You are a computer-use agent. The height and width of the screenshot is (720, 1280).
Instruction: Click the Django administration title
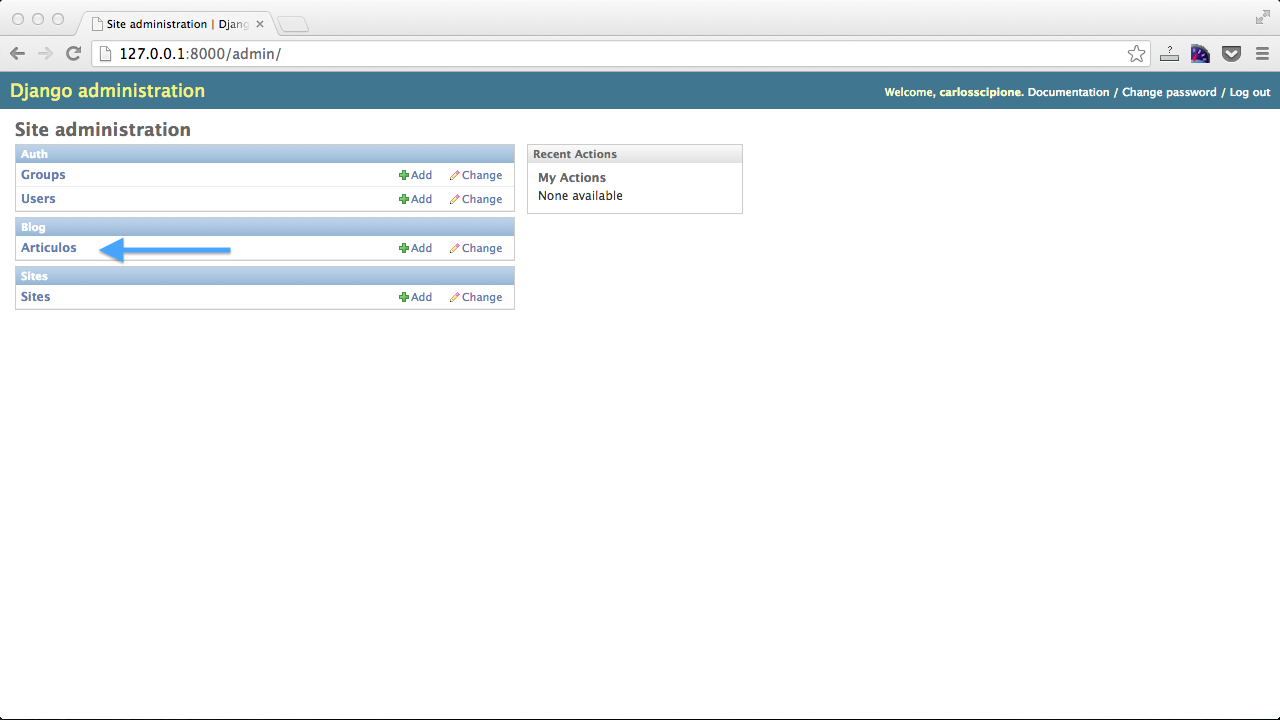pyautogui.click(x=107, y=91)
